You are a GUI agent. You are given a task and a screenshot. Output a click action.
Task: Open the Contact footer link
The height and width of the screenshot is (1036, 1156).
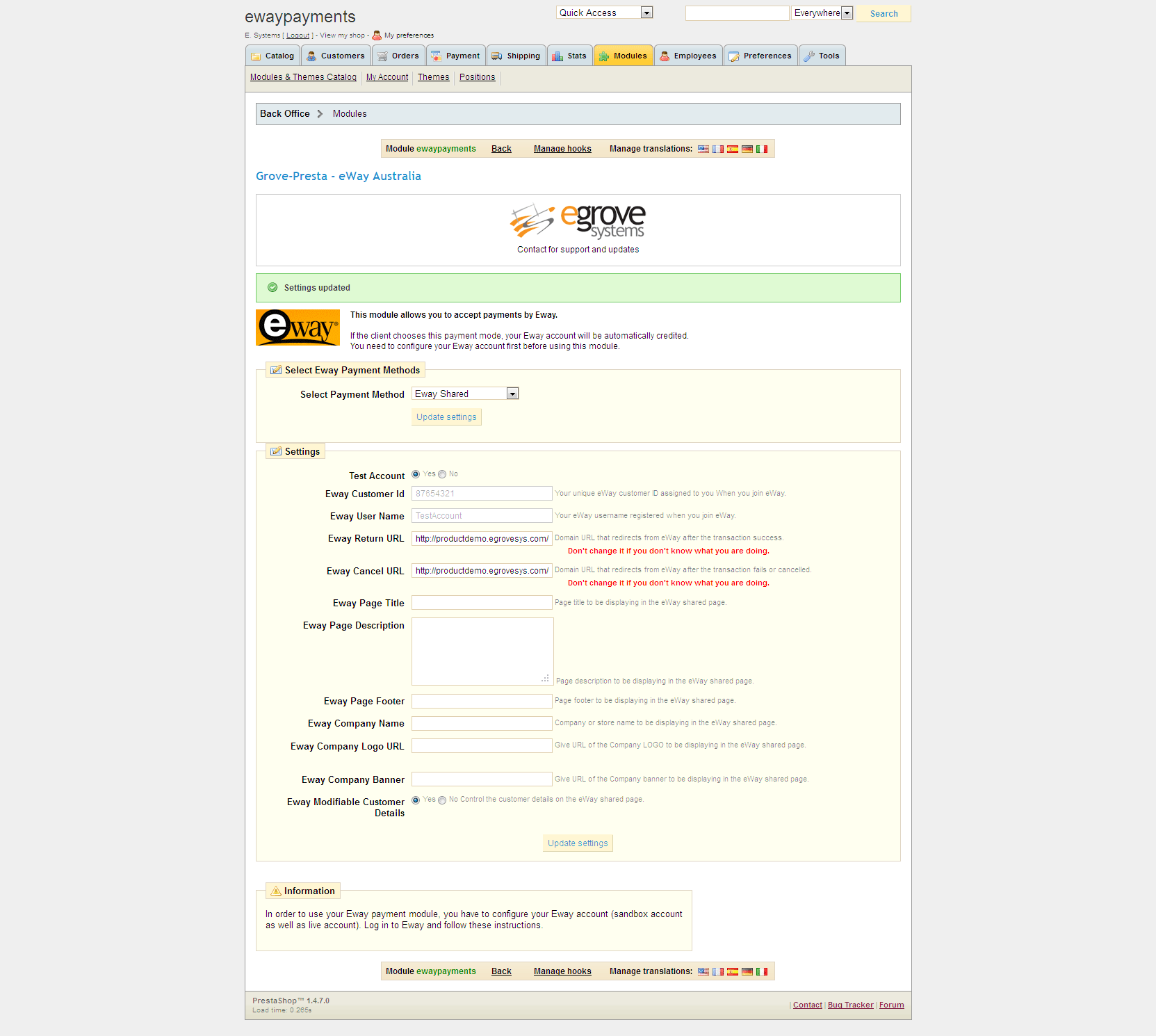pyautogui.click(x=807, y=1005)
